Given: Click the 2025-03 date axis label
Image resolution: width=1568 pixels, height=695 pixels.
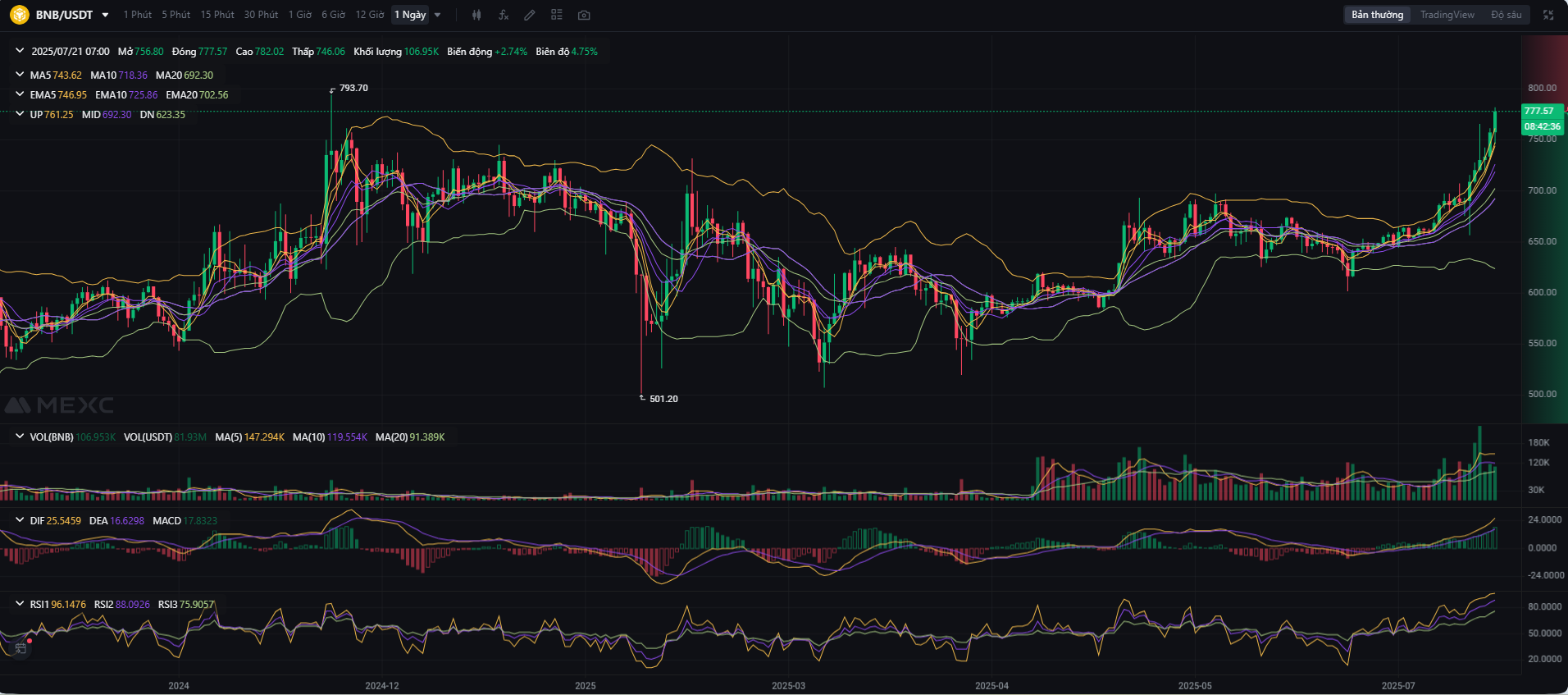Looking at the screenshot, I should click(789, 685).
